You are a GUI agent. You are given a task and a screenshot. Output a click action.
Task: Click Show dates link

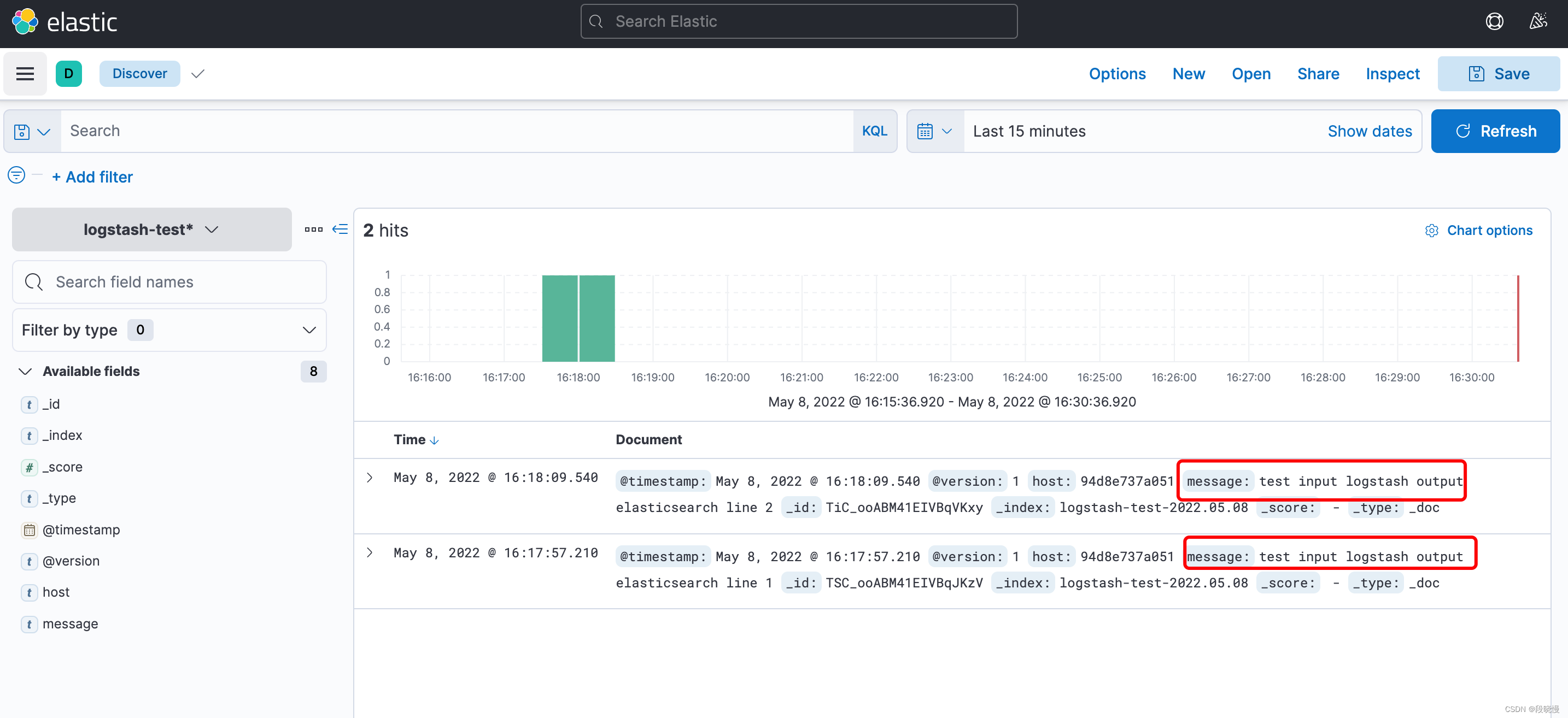(x=1369, y=132)
